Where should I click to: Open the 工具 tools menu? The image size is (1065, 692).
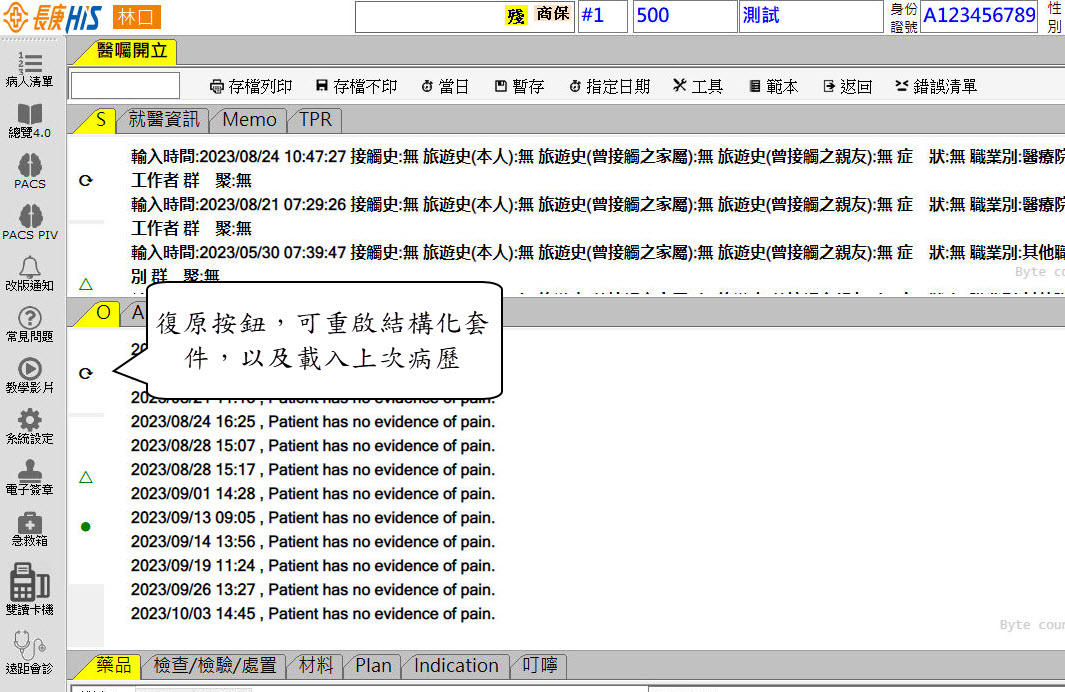click(x=697, y=87)
